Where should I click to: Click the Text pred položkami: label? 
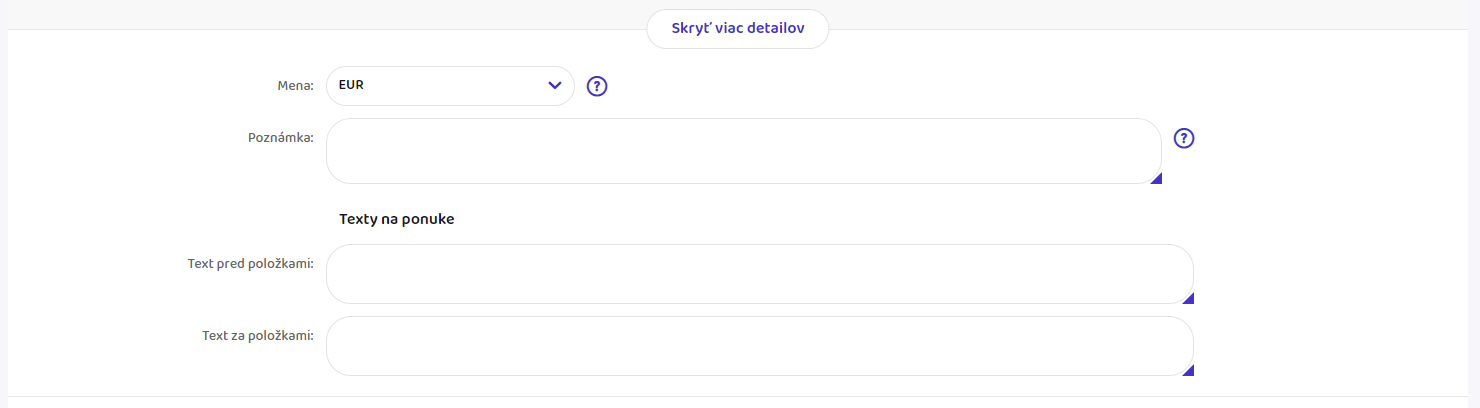click(x=251, y=264)
